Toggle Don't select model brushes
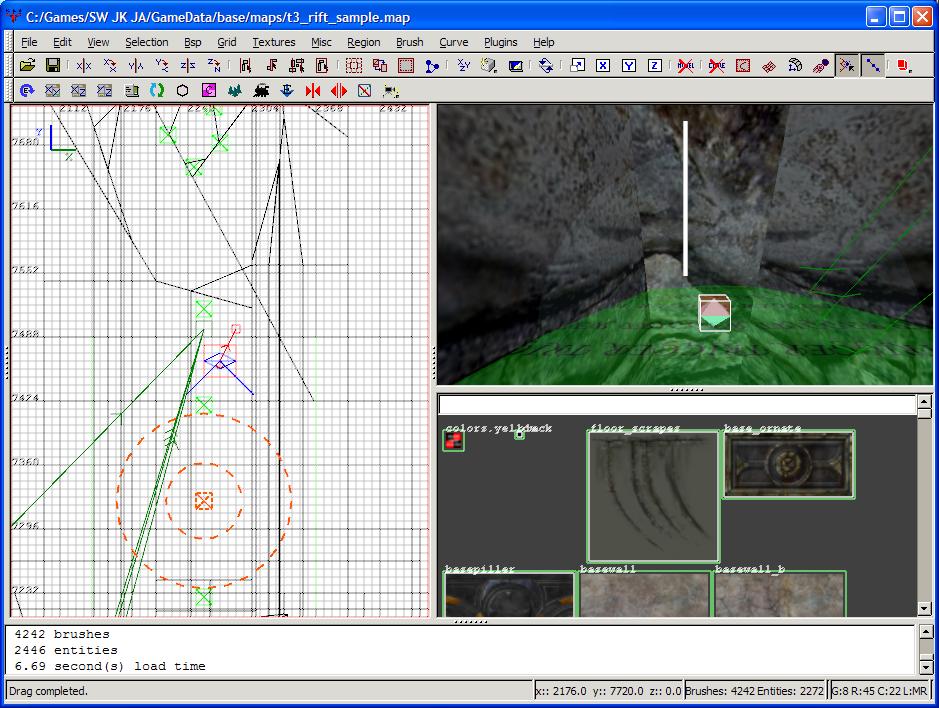The image size is (939, 708). (x=686, y=65)
